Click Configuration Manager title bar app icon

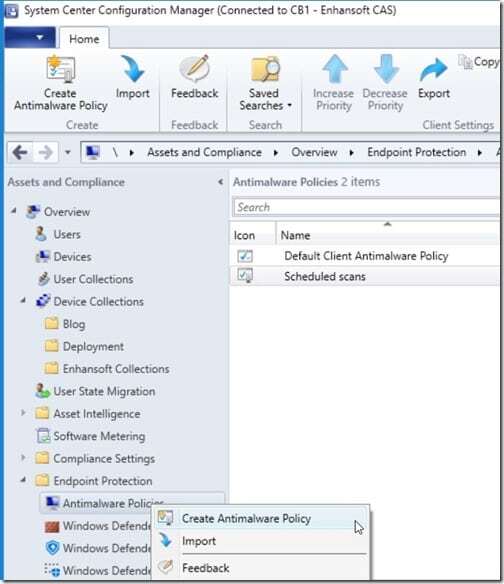point(12,10)
